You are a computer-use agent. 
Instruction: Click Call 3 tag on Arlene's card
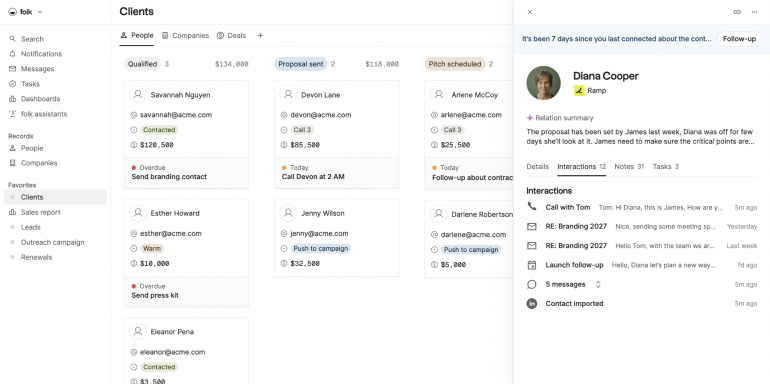click(x=452, y=130)
